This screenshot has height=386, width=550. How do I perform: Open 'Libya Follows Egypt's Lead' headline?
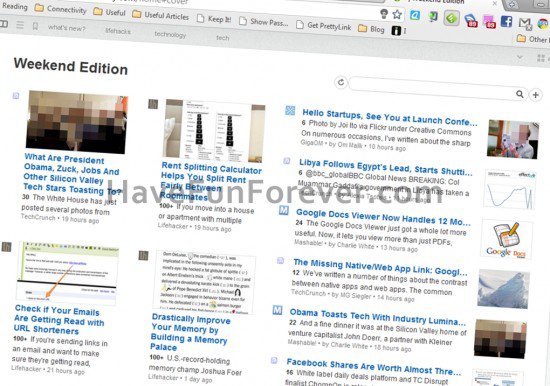tap(385, 167)
